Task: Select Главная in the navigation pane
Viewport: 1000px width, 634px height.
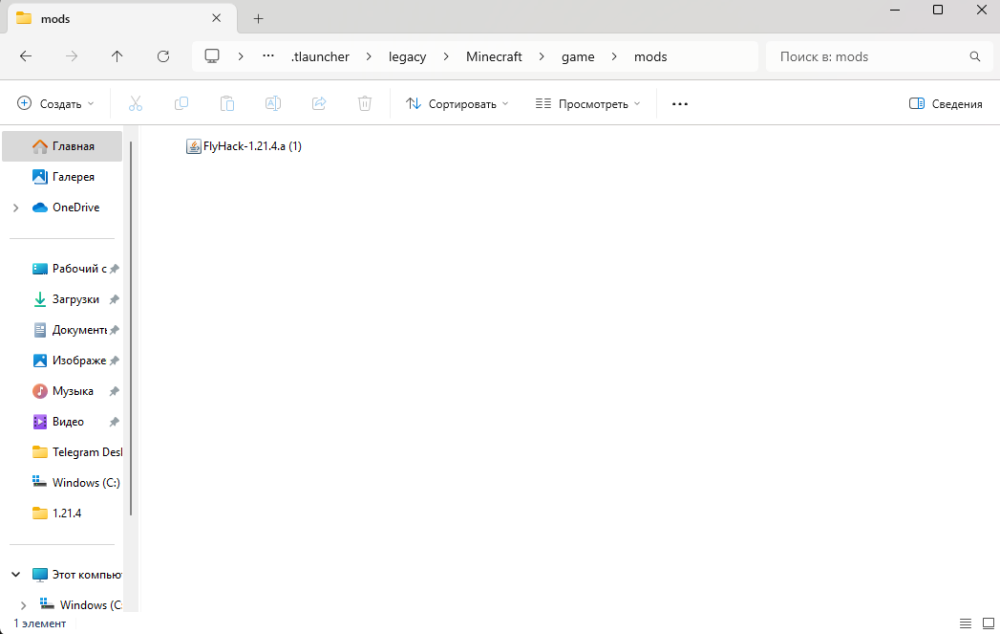Action: click(x=62, y=146)
